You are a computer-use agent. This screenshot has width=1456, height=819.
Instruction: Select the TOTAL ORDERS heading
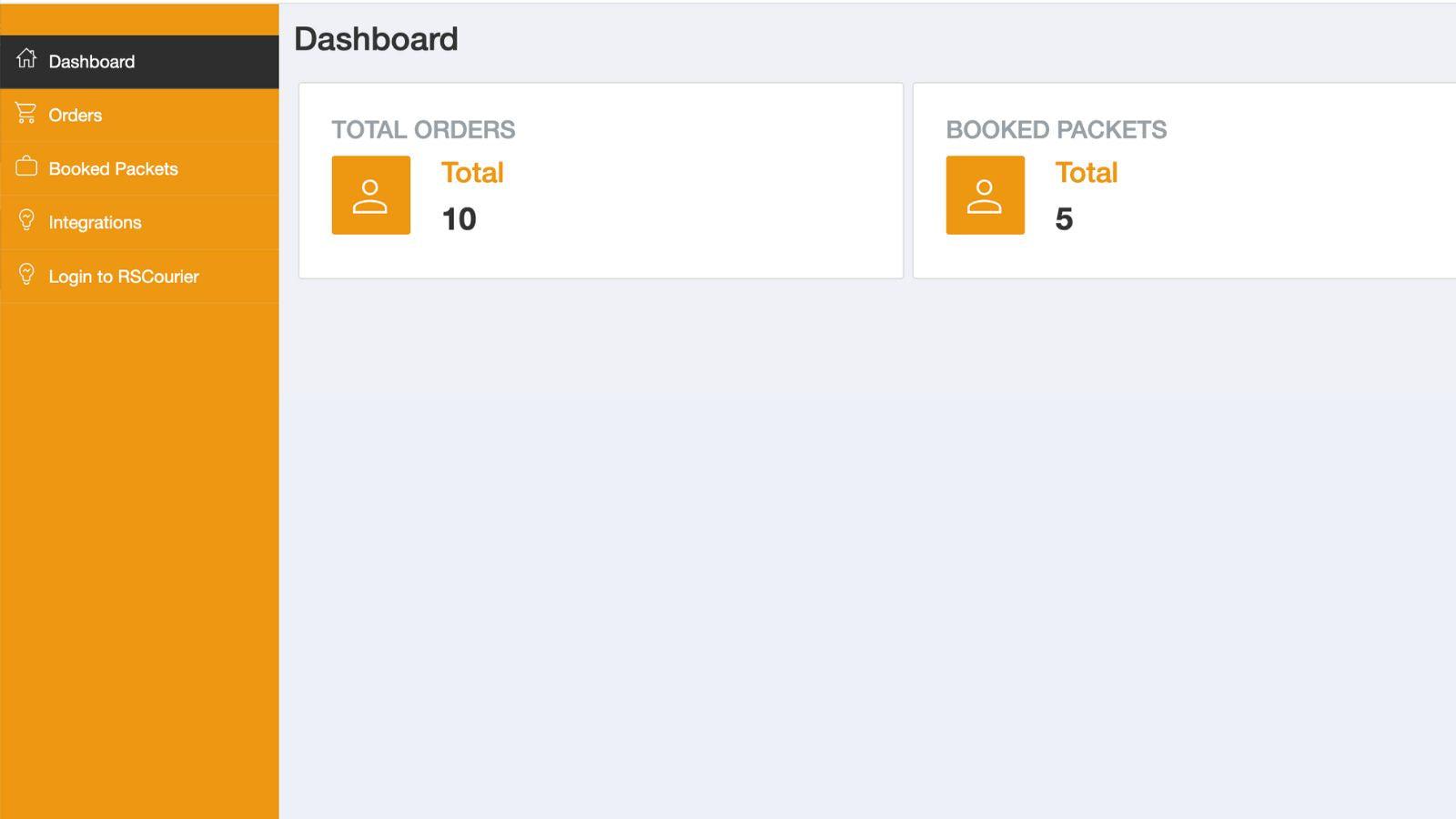coord(424,129)
